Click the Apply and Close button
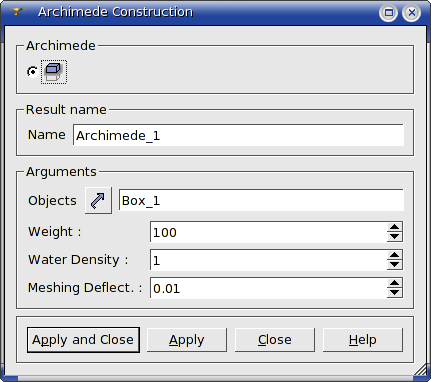Viewport: 431px width, 382px height. pos(83,340)
